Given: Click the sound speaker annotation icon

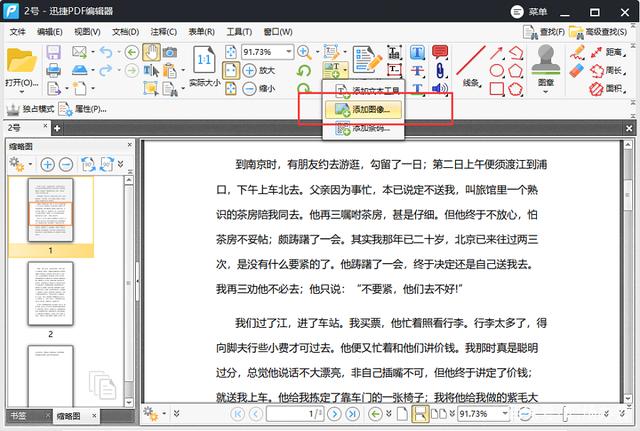Looking at the screenshot, I should (x=440, y=88).
